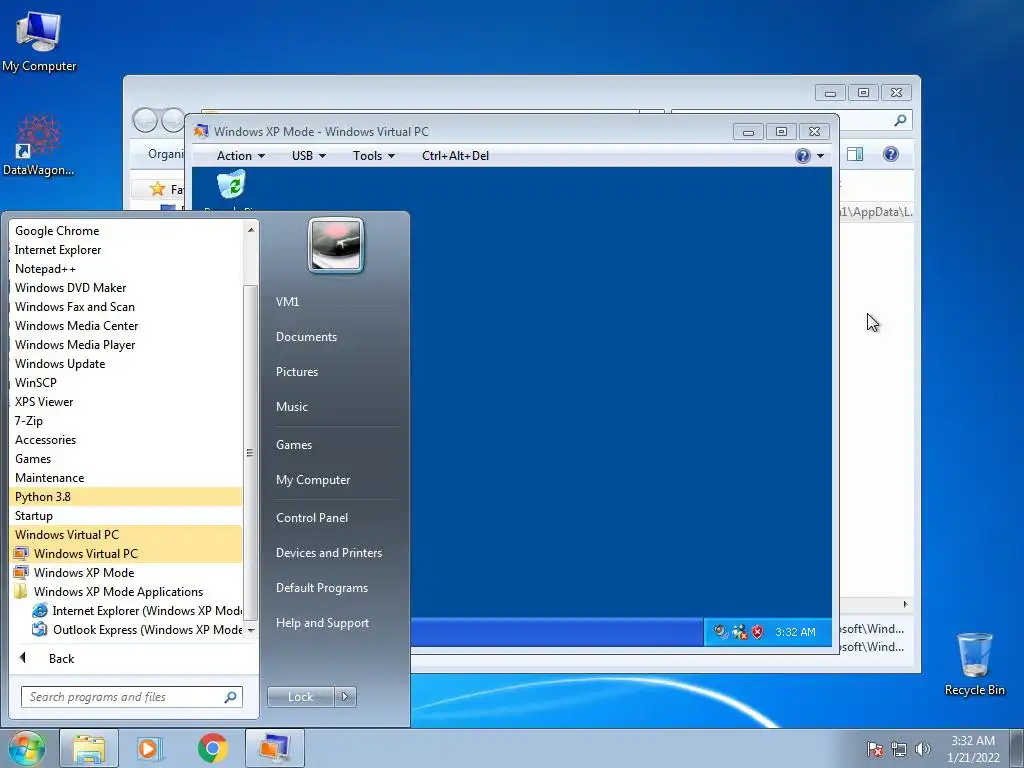This screenshot has width=1024, height=768.
Task: Send Ctrl+Alt+Del to virtual machine
Action: [x=455, y=155]
